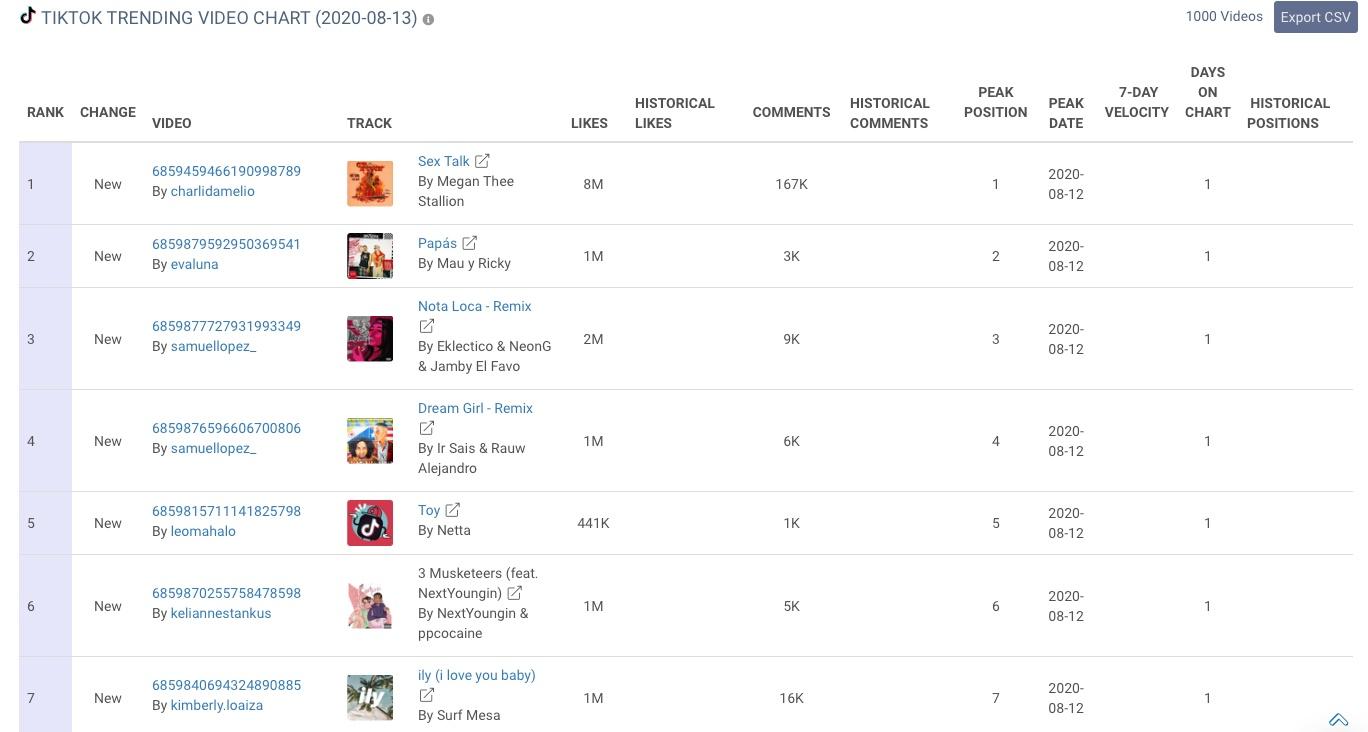Open the kimberly.loaiza creator link
The image size is (1368, 732).
coord(217,705)
